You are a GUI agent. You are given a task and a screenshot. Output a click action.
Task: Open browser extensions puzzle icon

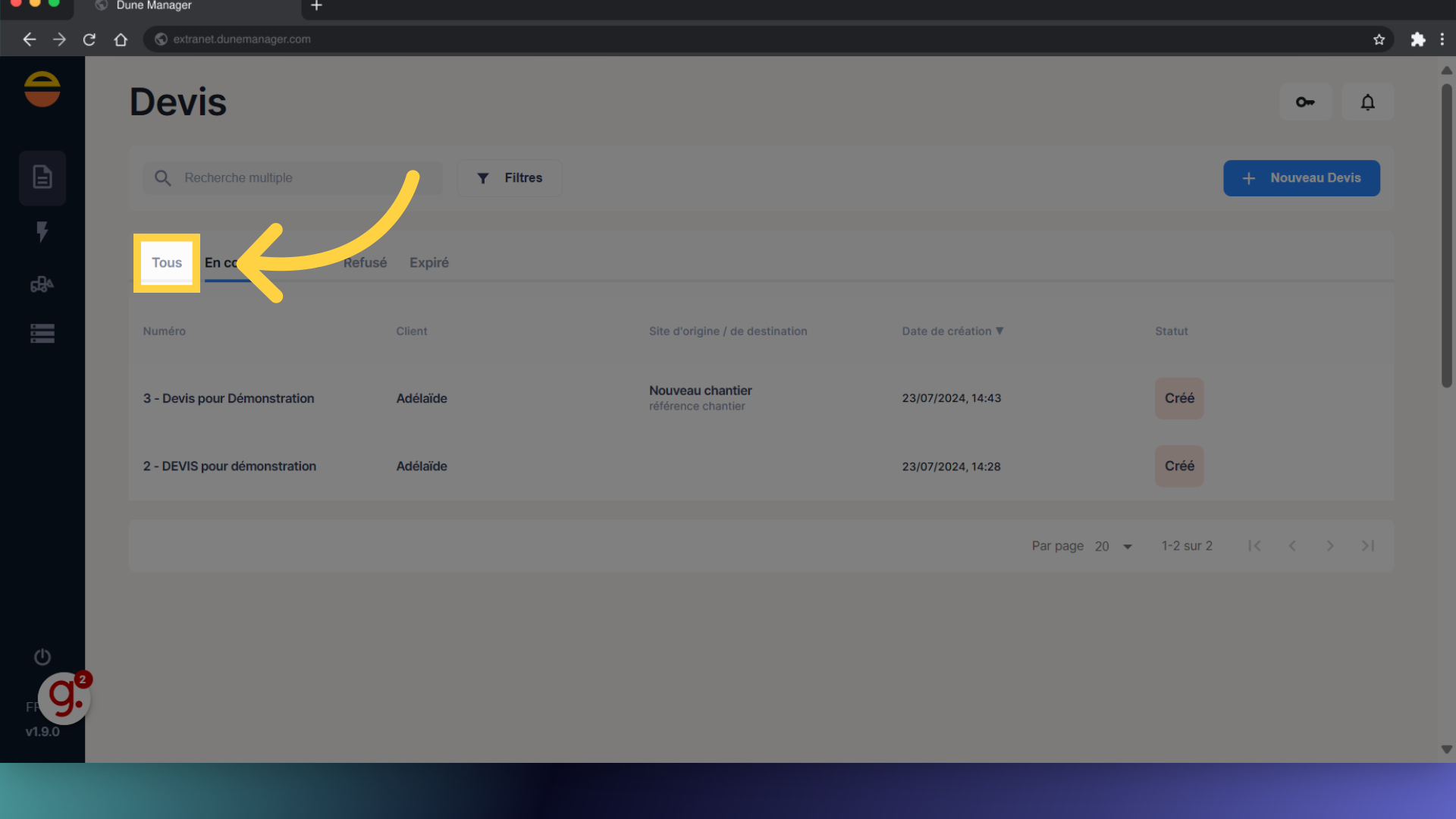tap(1417, 39)
